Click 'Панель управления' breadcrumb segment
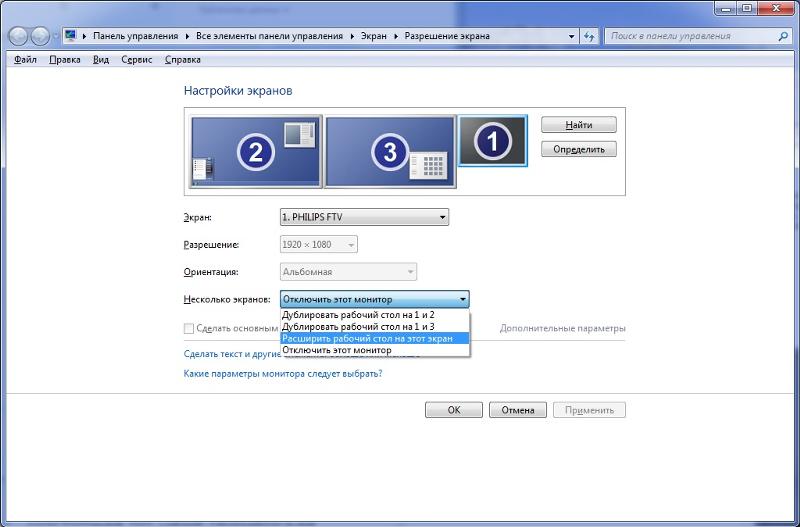The height and width of the screenshot is (527, 800). point(135,36)
